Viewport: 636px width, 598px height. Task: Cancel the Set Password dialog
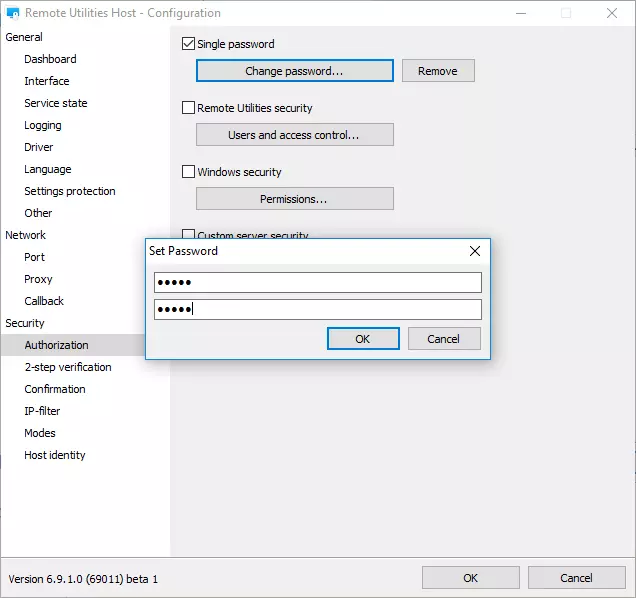(443, 339)
